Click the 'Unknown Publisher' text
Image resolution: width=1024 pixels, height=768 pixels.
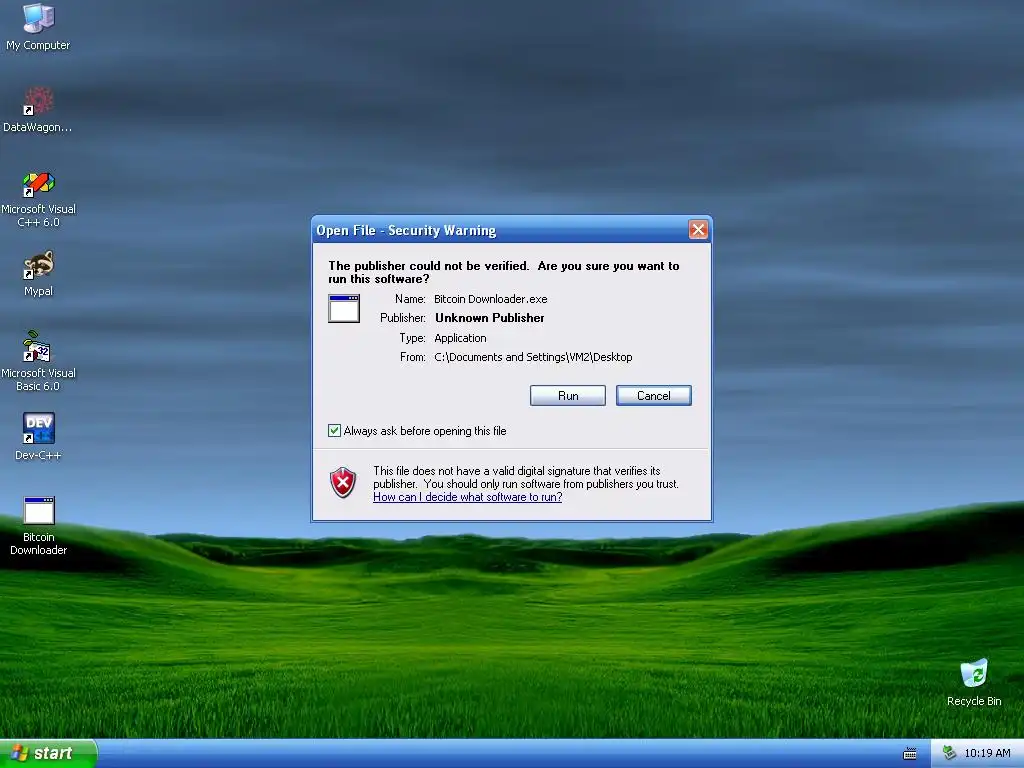(490, 318)
